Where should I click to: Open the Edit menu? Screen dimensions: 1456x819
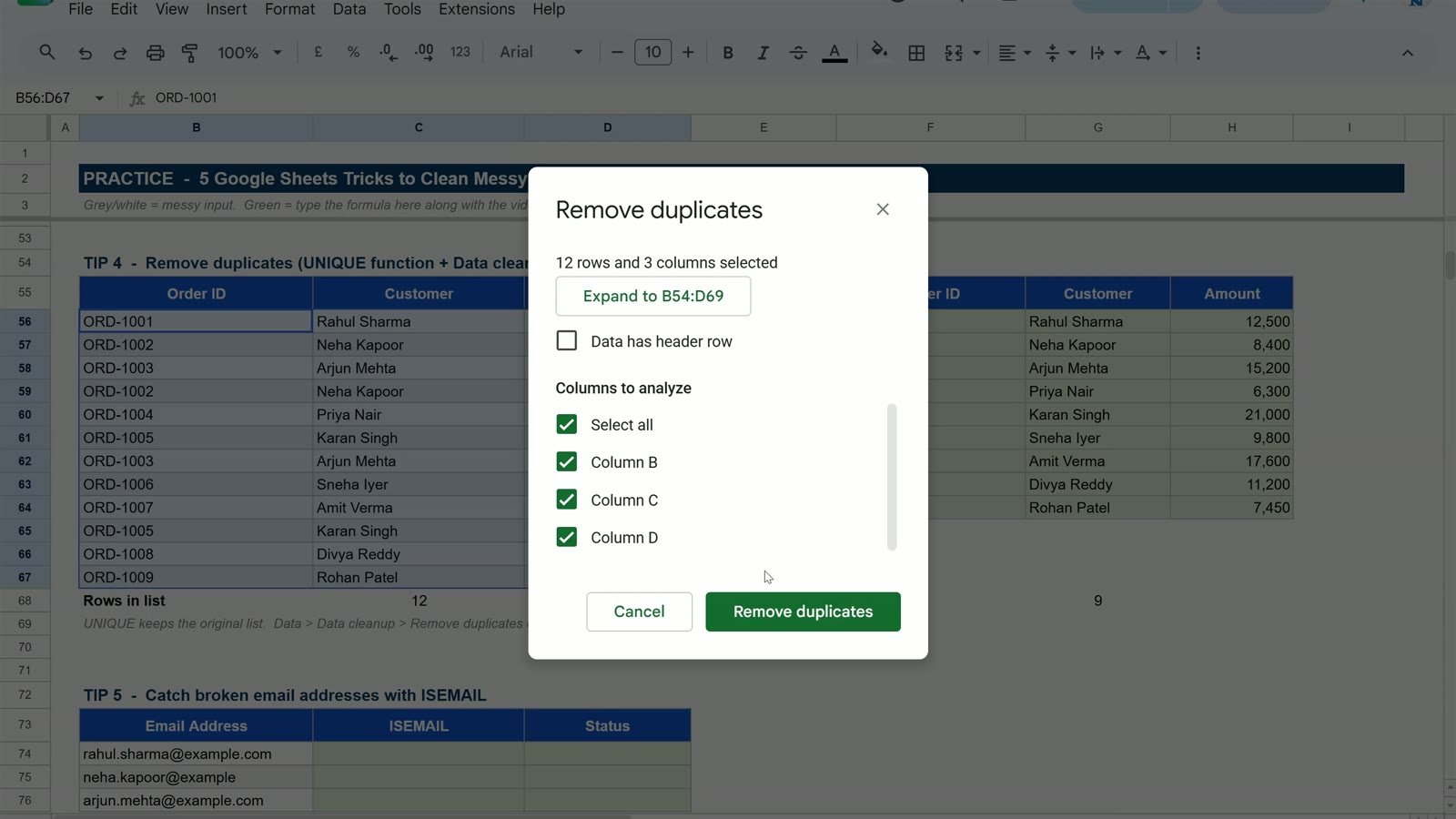click(x=124, y=9)
